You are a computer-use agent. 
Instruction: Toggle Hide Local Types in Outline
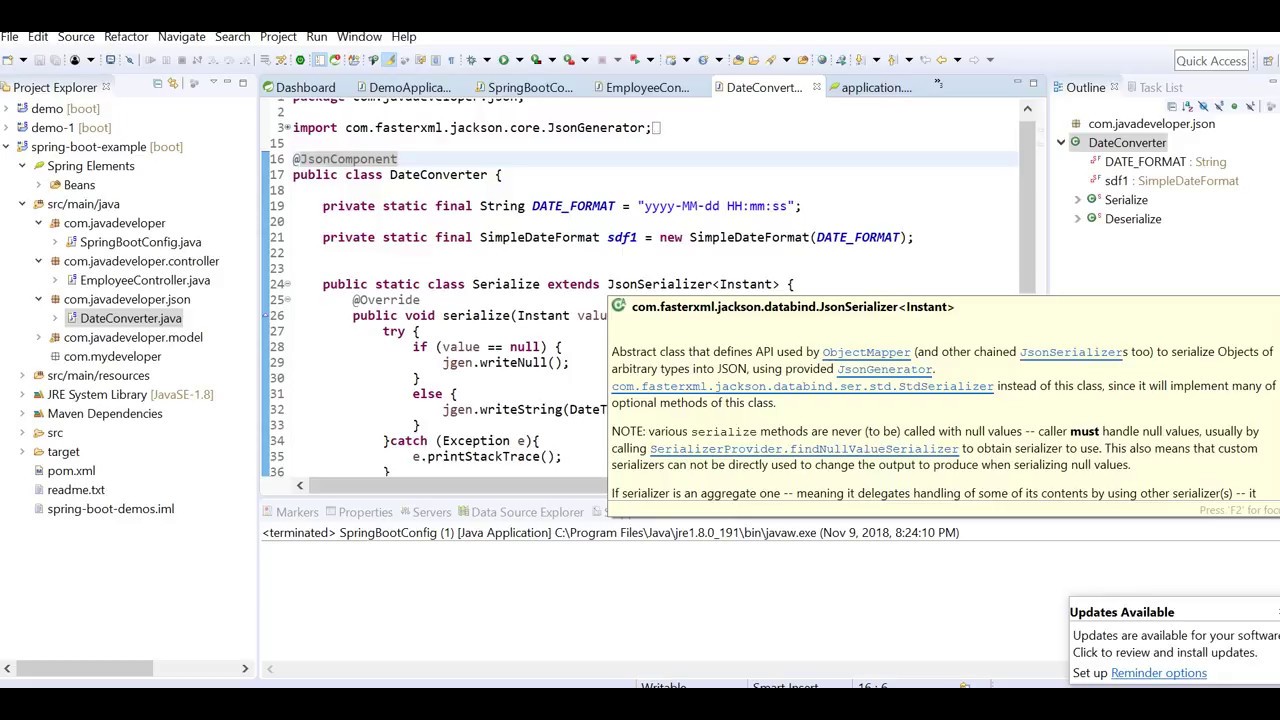point(1250,106)
